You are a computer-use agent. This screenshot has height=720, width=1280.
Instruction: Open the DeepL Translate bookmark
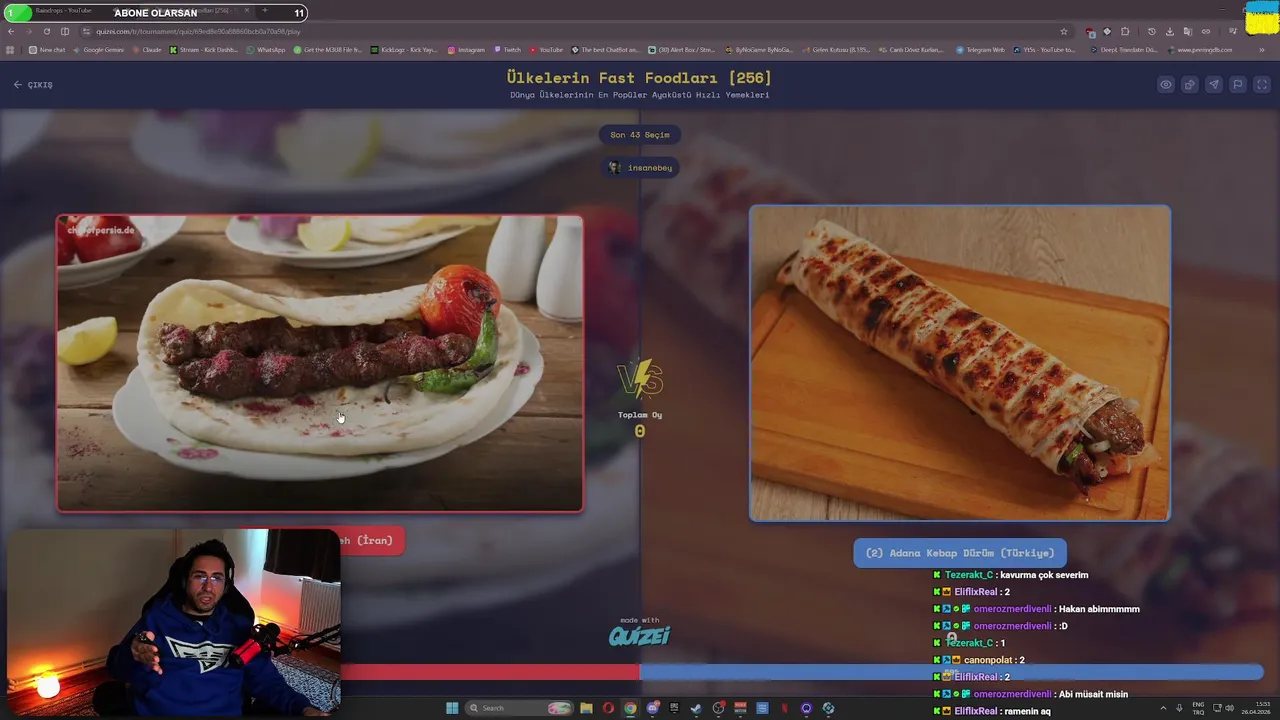tap(1125, 50)
